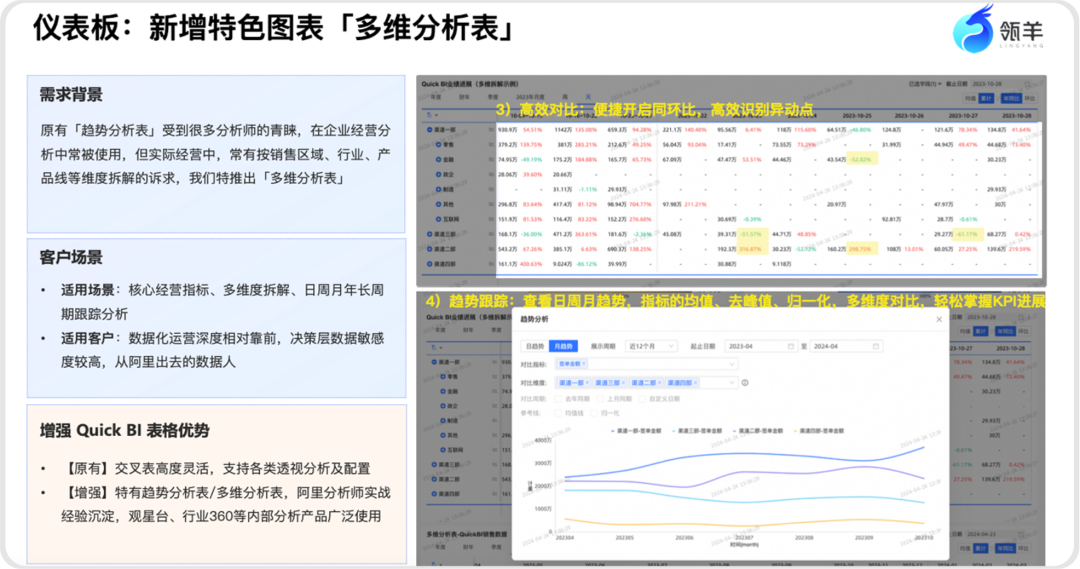
Task: Switch to 财年 tab in 高效对比 table
Action: [464, 98]
